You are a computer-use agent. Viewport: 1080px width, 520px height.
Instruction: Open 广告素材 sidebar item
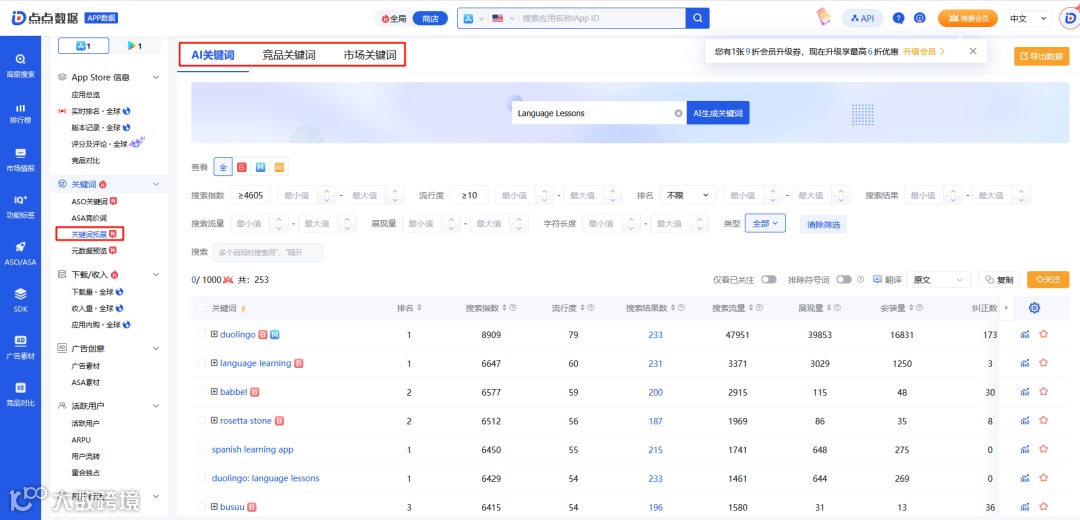[x=21, y=346]
